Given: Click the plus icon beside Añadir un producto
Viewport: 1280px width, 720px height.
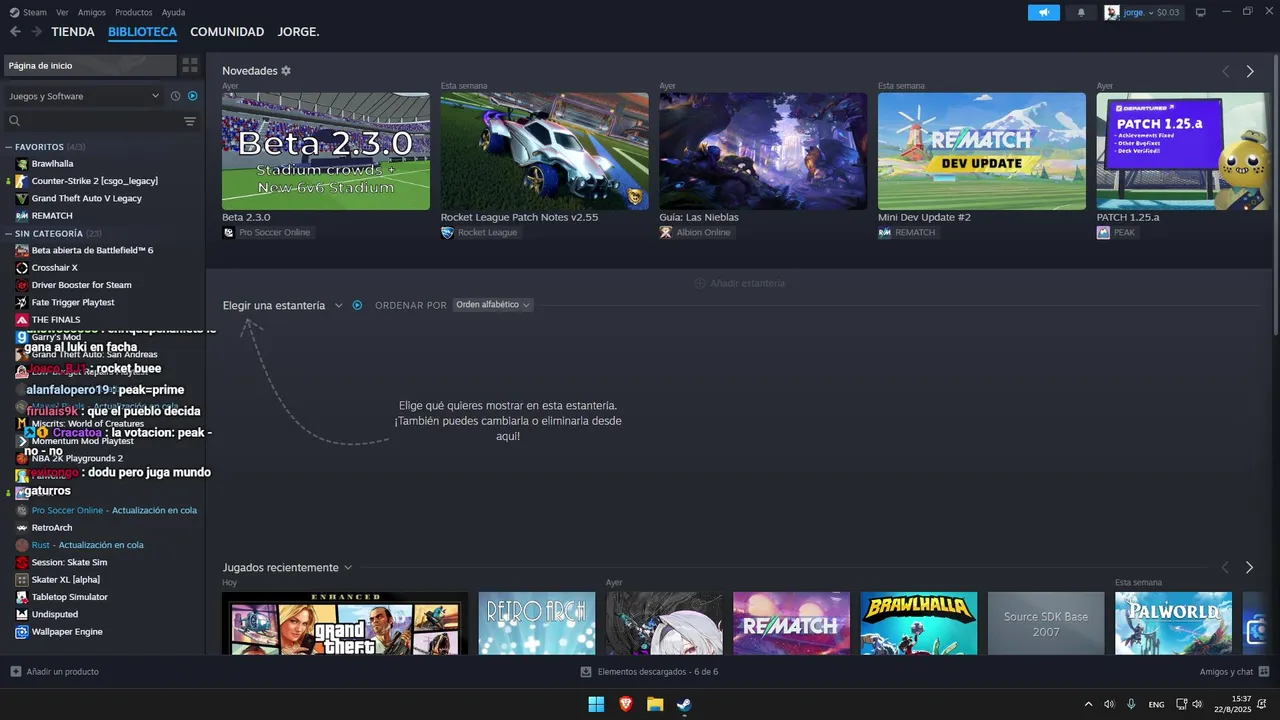Looking at the screenshot, I should (x=15, y=672).
